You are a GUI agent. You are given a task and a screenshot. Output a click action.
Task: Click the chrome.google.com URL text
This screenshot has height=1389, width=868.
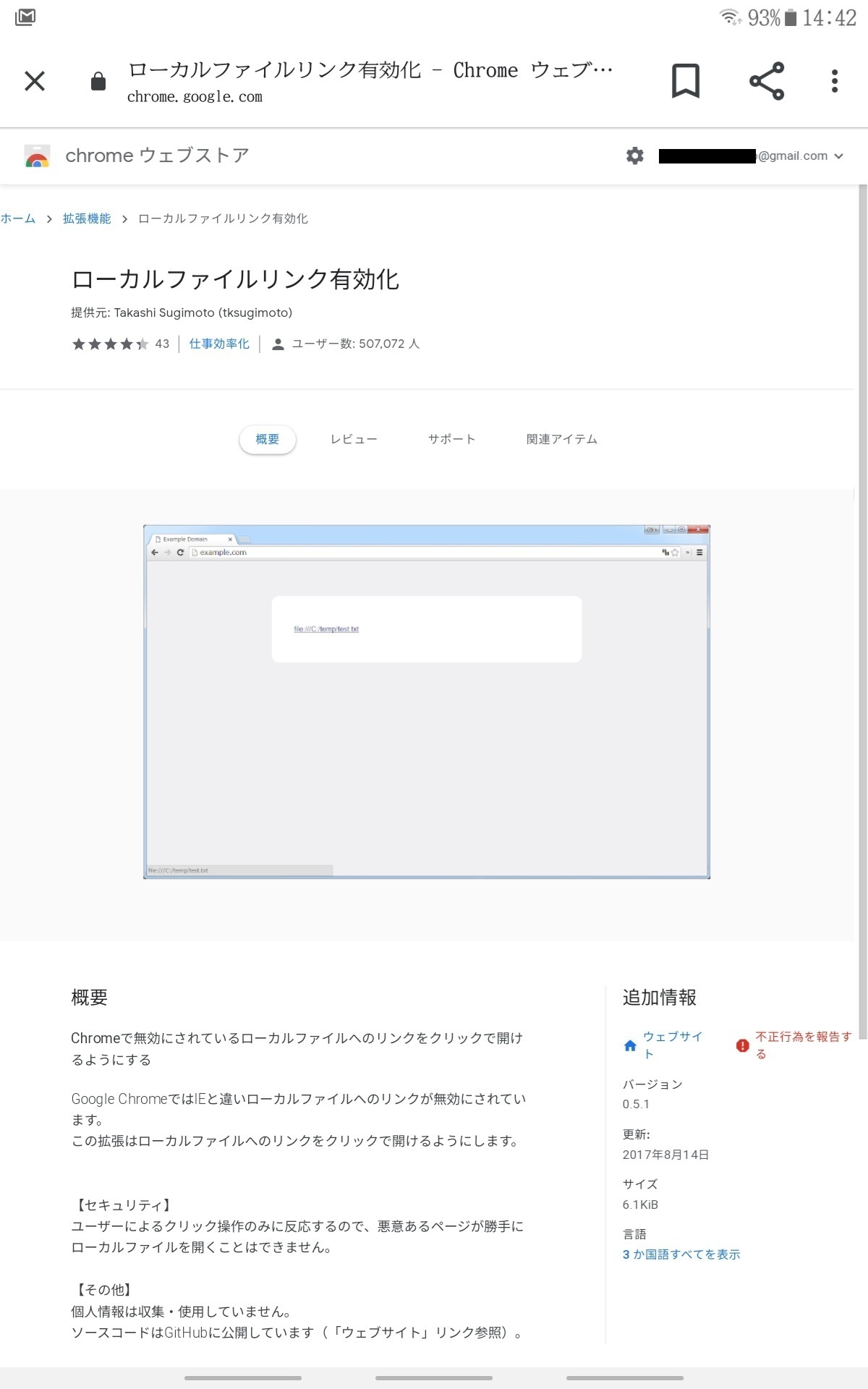click(x=195, y=97)
